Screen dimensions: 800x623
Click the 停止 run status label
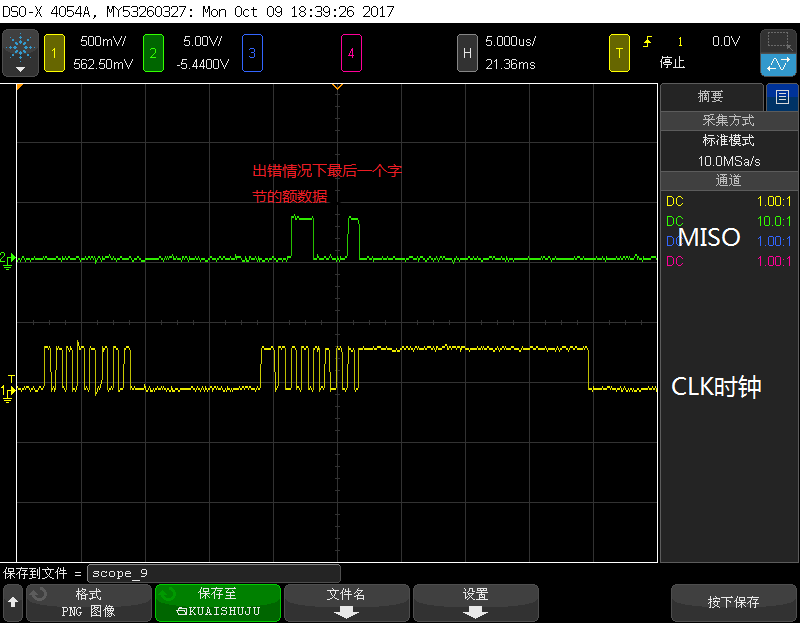(x=672, y=63)
